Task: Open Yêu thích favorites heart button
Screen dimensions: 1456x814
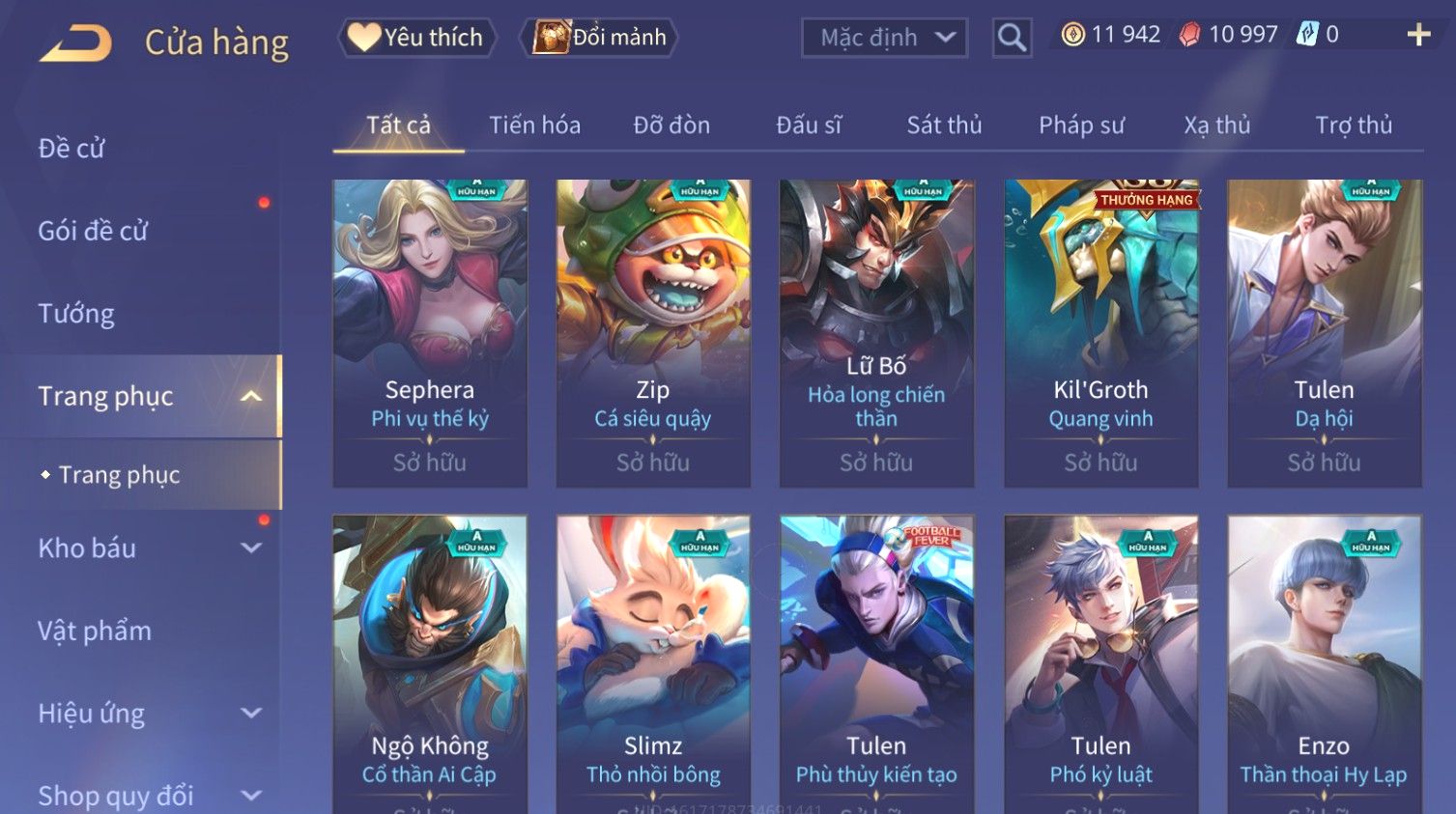Action: pos(416,38)
